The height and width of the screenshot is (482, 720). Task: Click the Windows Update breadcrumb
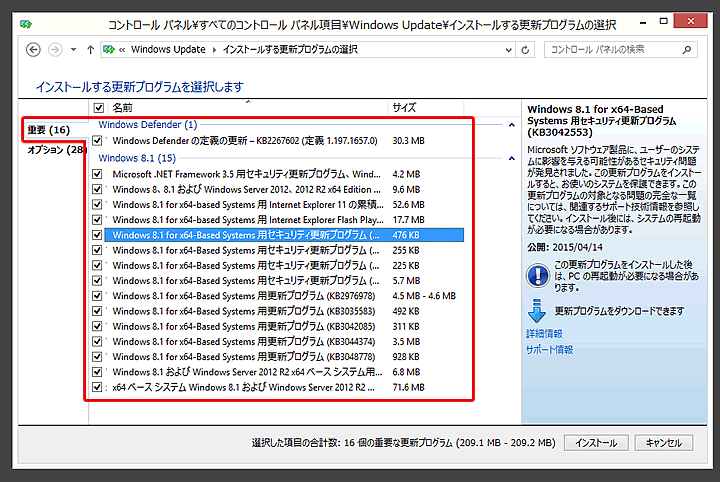pyautogui.click(x=168, y=50)
